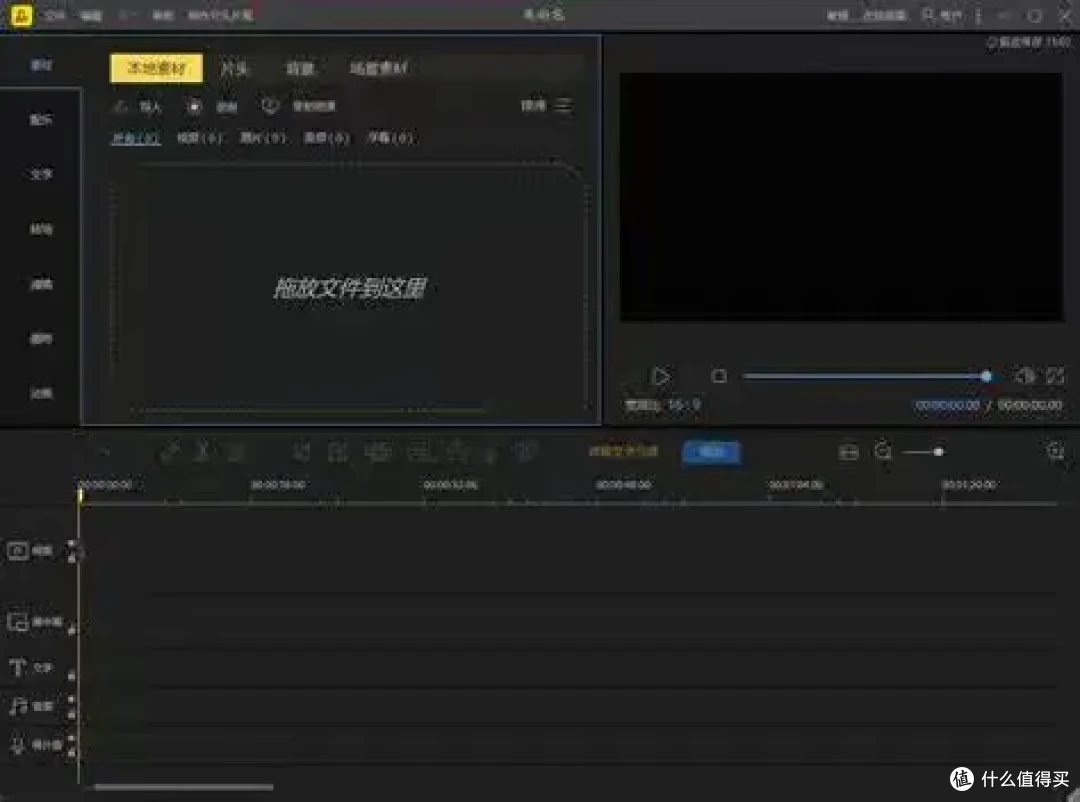Screen dimensions: 1080x802
Task: Open 在线客服 in the title bar
Action: (x=884, y=15)
